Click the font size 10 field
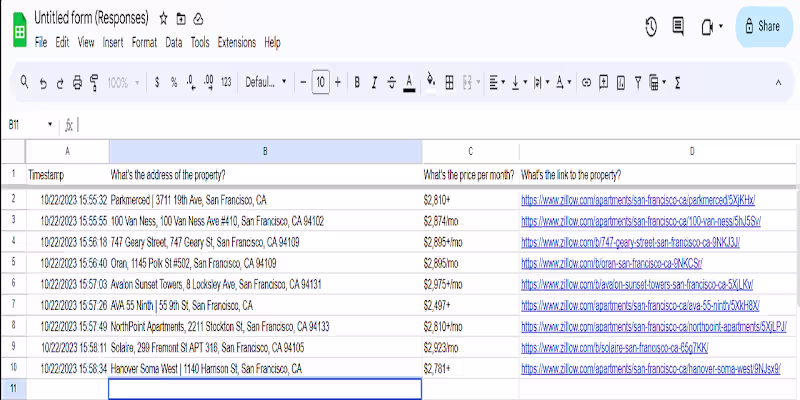Viewport: 800px width, 400px height. point(320,83)
